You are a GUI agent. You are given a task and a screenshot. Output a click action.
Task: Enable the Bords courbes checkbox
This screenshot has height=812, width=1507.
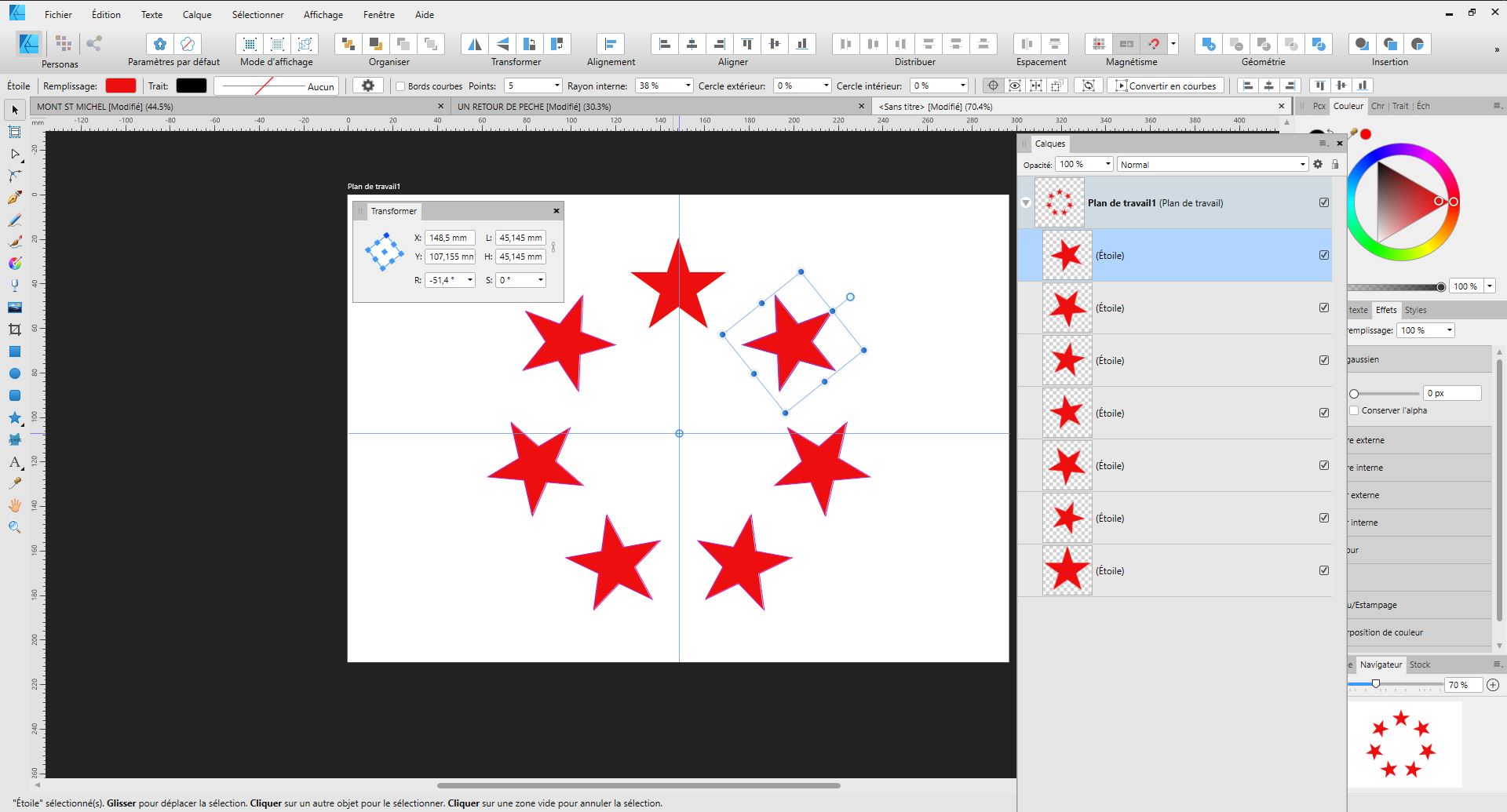(400, 86)
